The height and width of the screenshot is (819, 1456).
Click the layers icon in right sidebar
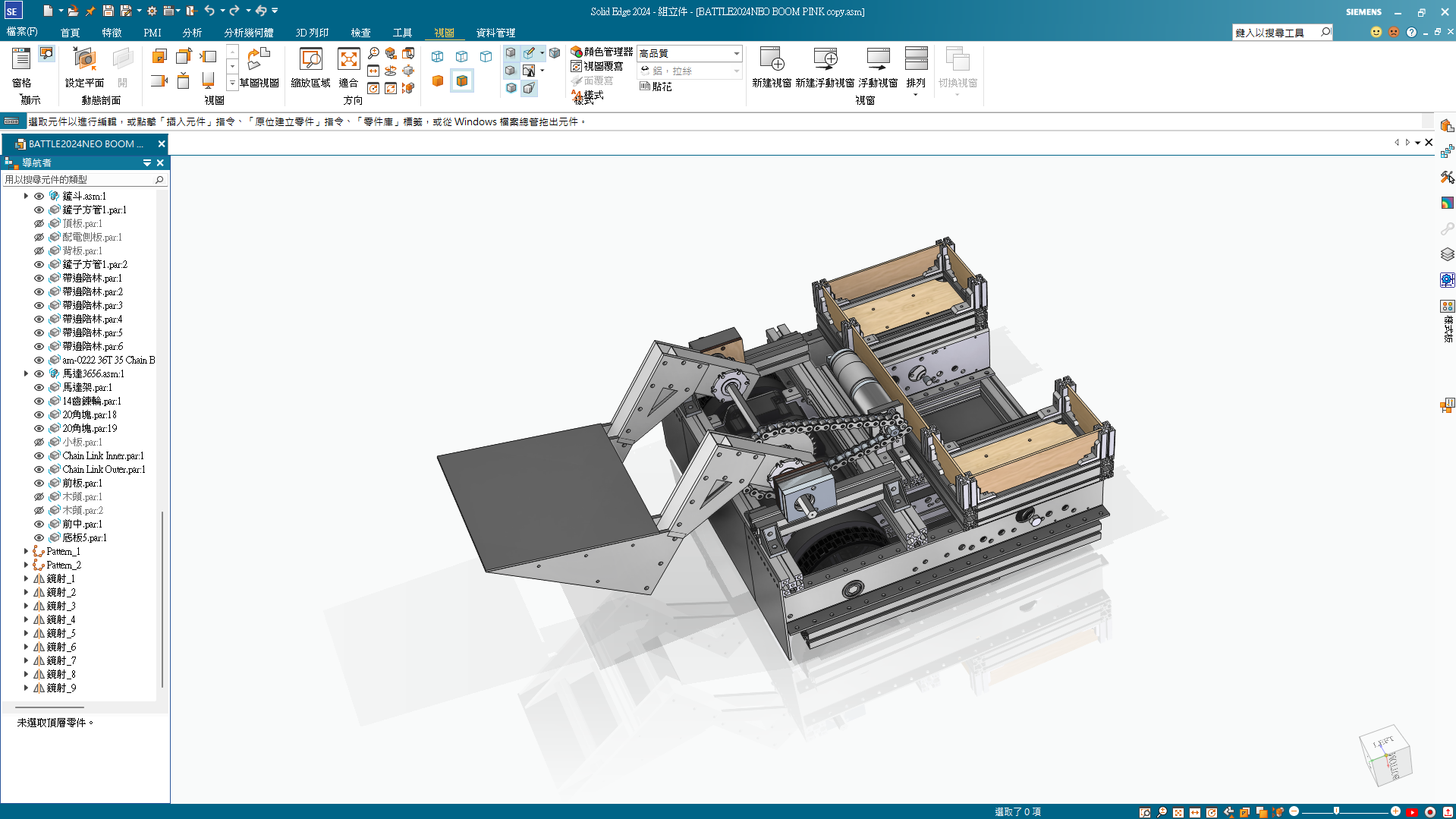click(1447, 254)
